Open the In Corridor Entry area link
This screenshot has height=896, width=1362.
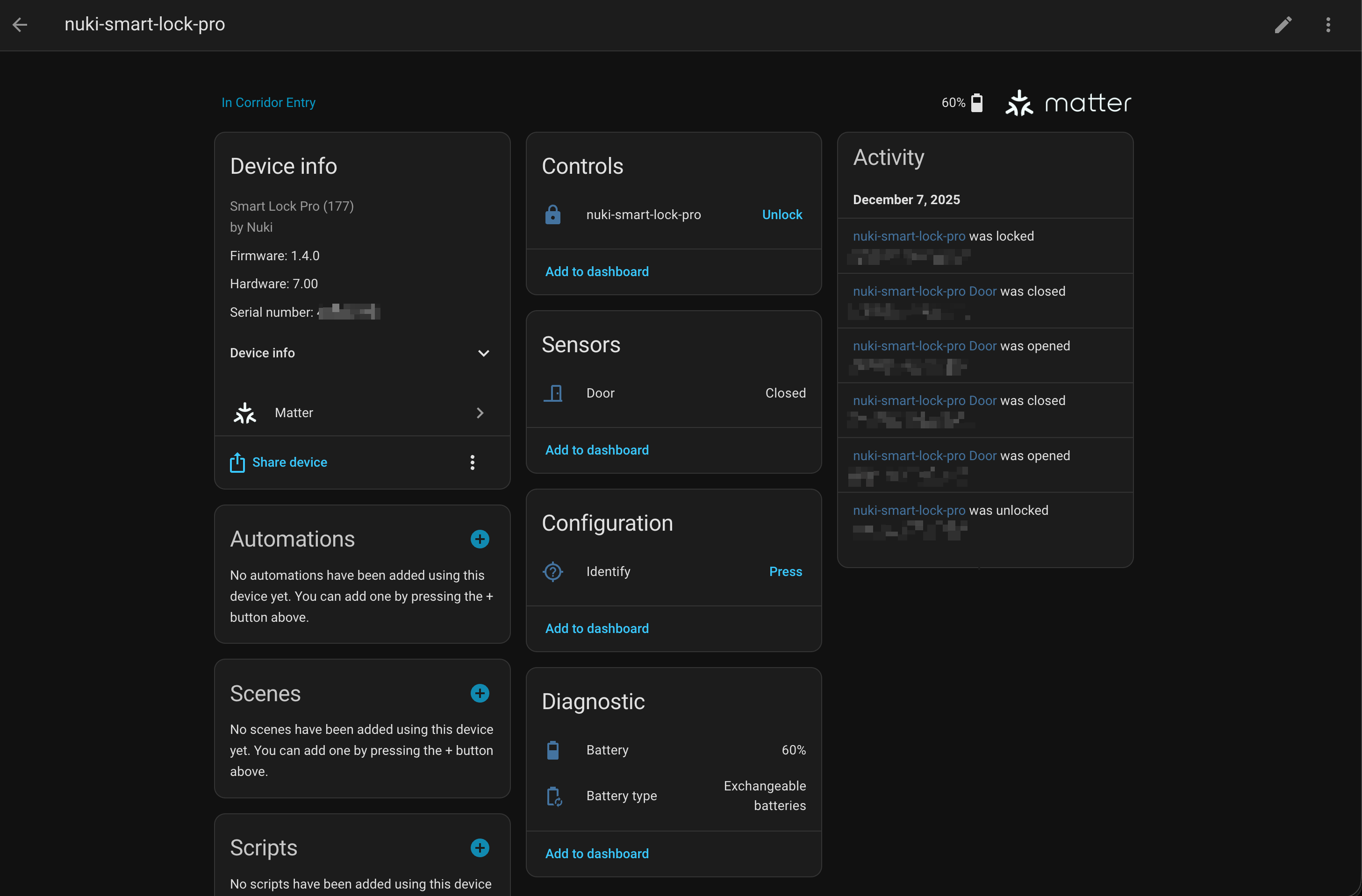(x=268, y=102)
